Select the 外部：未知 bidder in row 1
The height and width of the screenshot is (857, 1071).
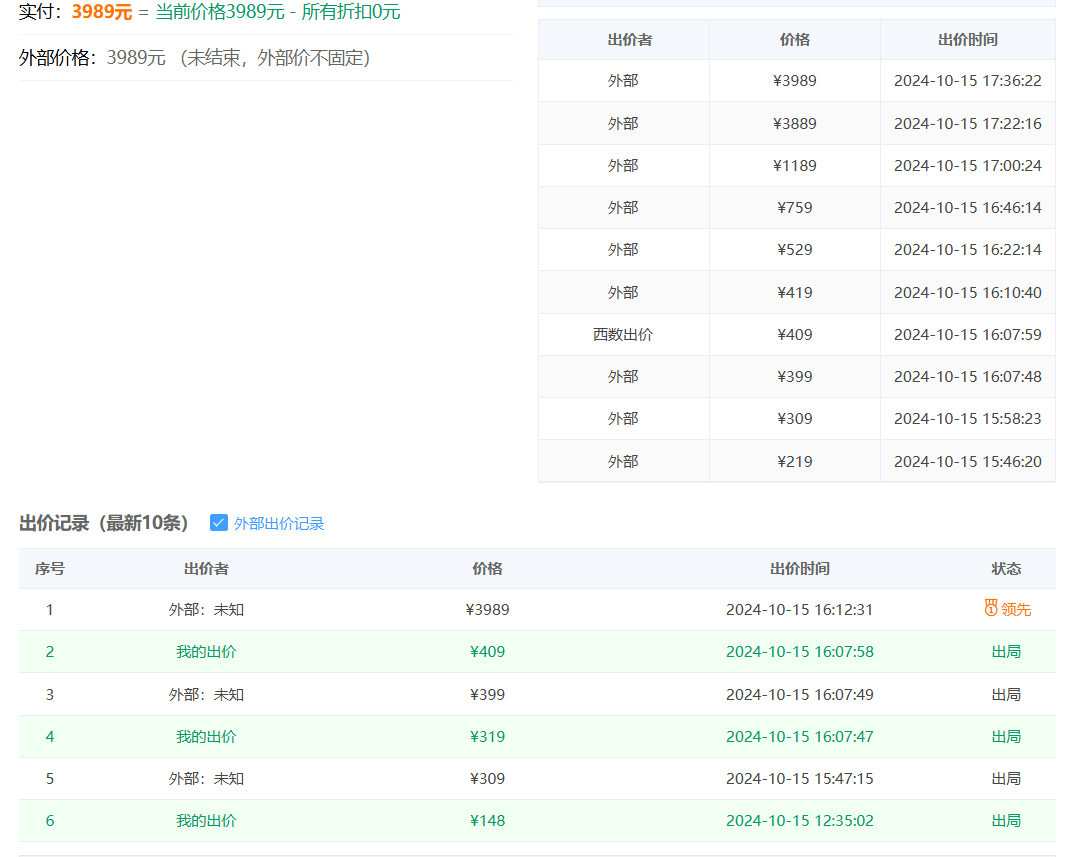pyautogui.click(x=206, y=610)
